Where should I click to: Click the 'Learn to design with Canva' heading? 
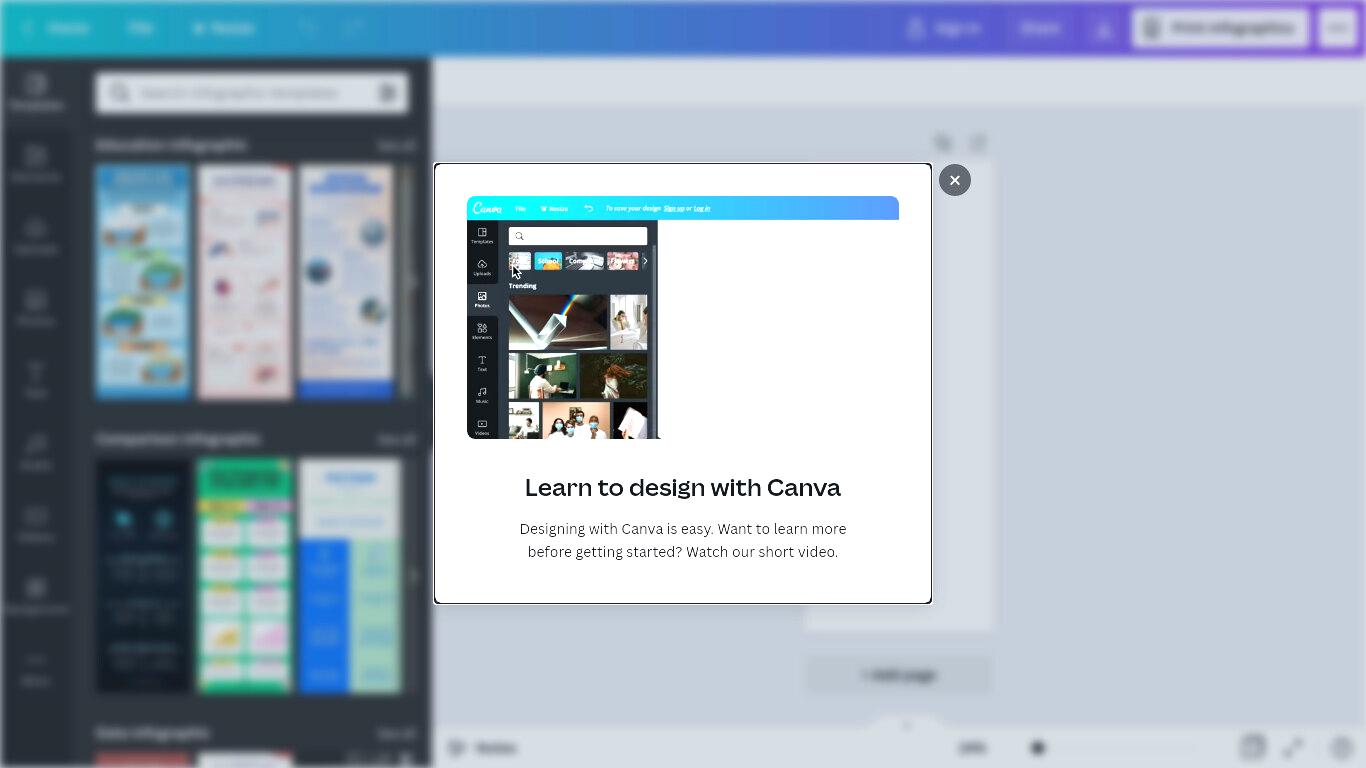[683, 487]
